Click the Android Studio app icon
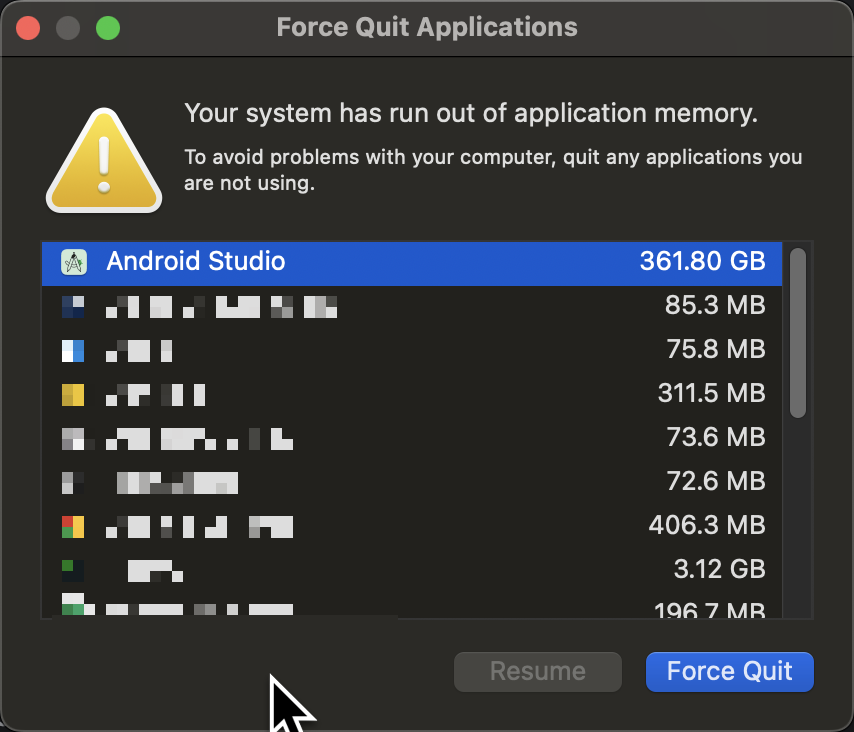 pos(74,262)
